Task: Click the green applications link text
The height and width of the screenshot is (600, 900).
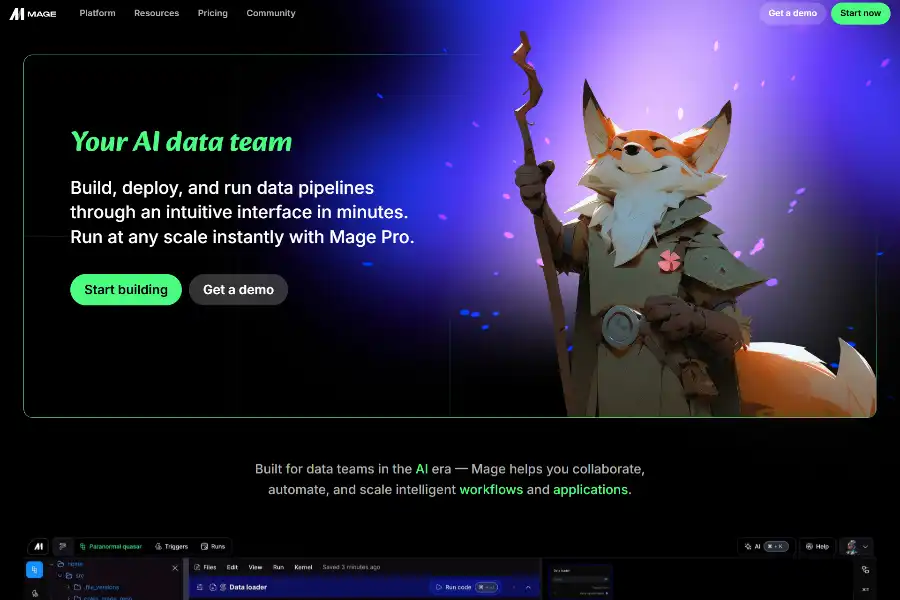Action: (x=592, y=489)
